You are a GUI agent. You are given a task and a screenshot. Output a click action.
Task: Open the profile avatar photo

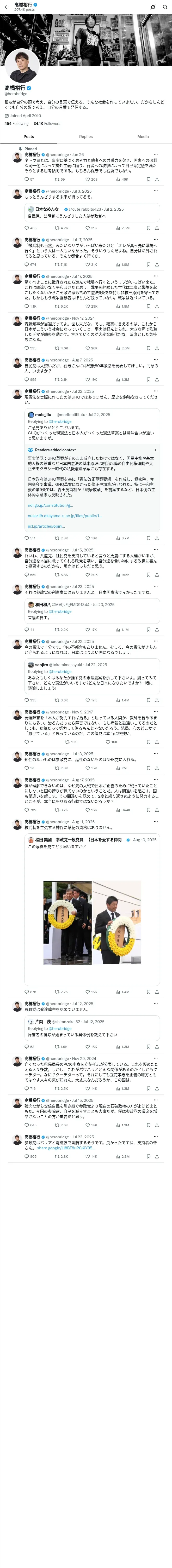click(22, 66)
